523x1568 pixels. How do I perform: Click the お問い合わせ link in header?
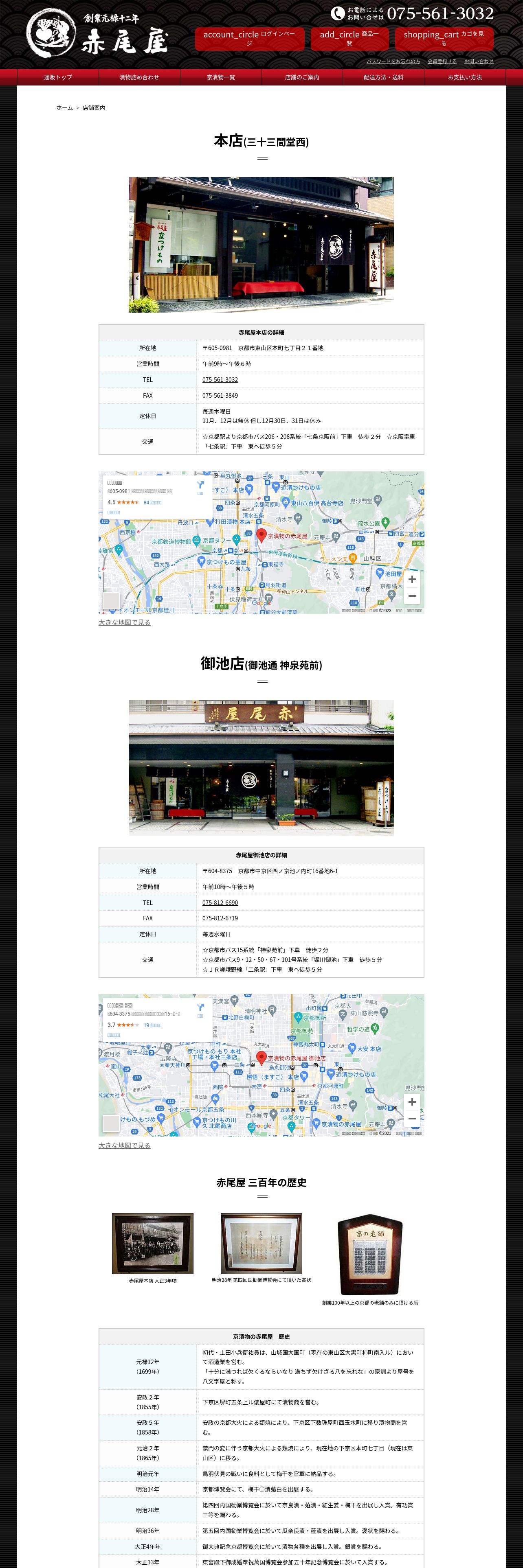(x=479, y=61)
